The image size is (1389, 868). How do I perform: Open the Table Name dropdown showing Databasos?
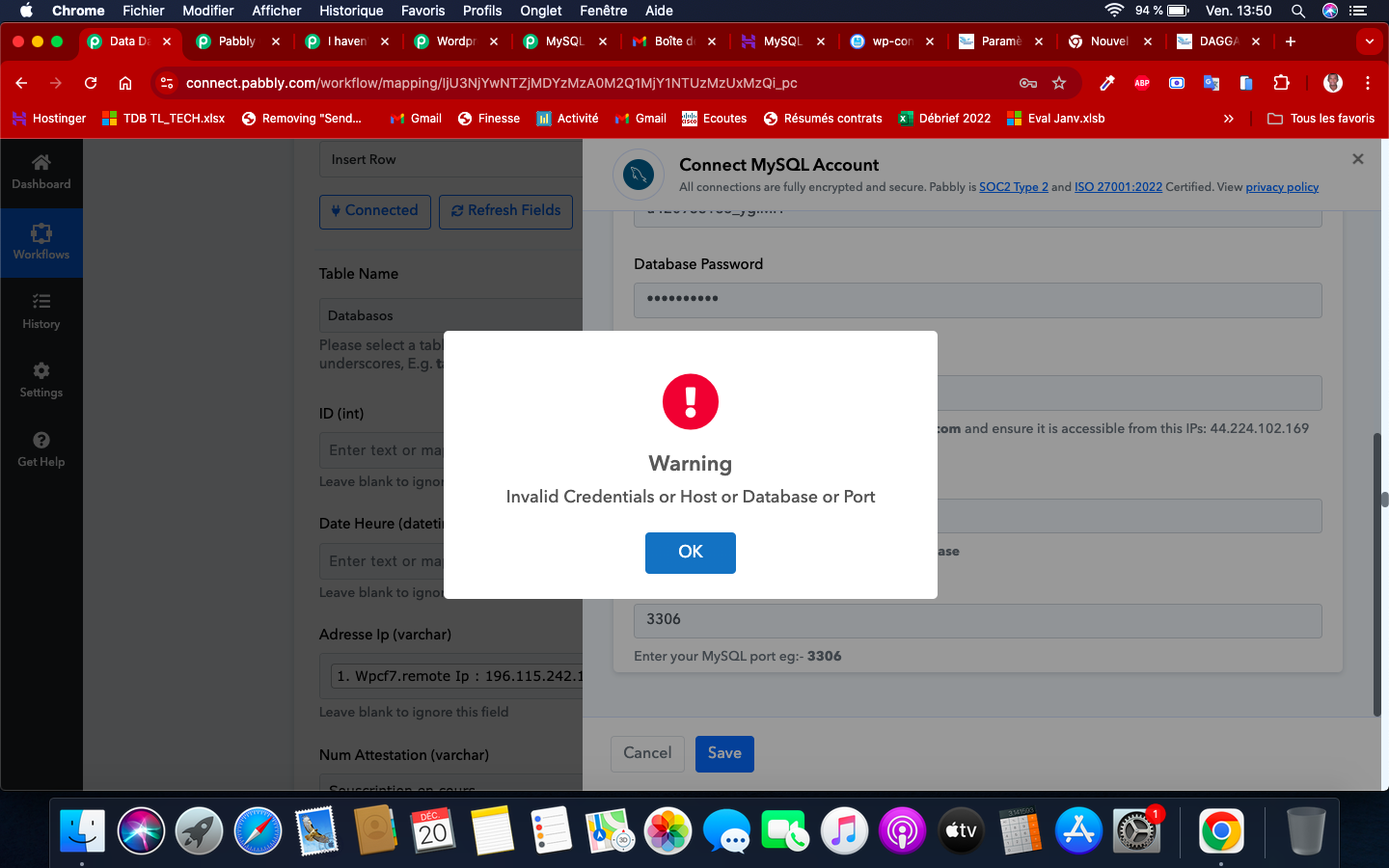[450, 315]
